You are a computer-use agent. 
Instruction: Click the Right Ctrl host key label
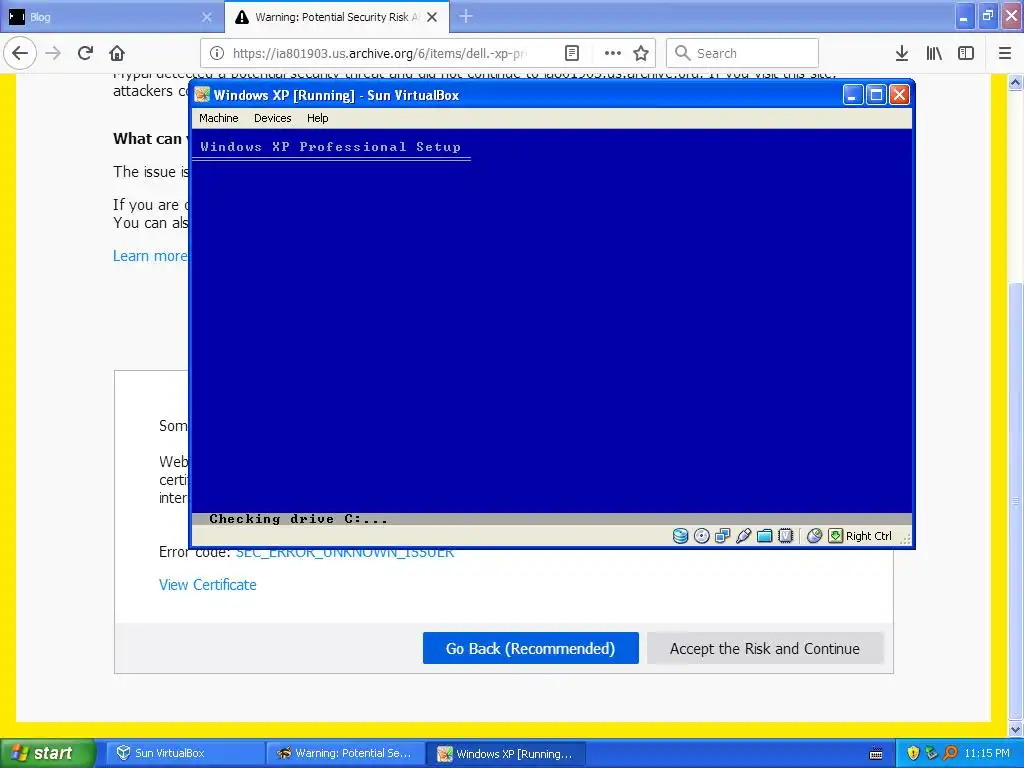(869, 536)
